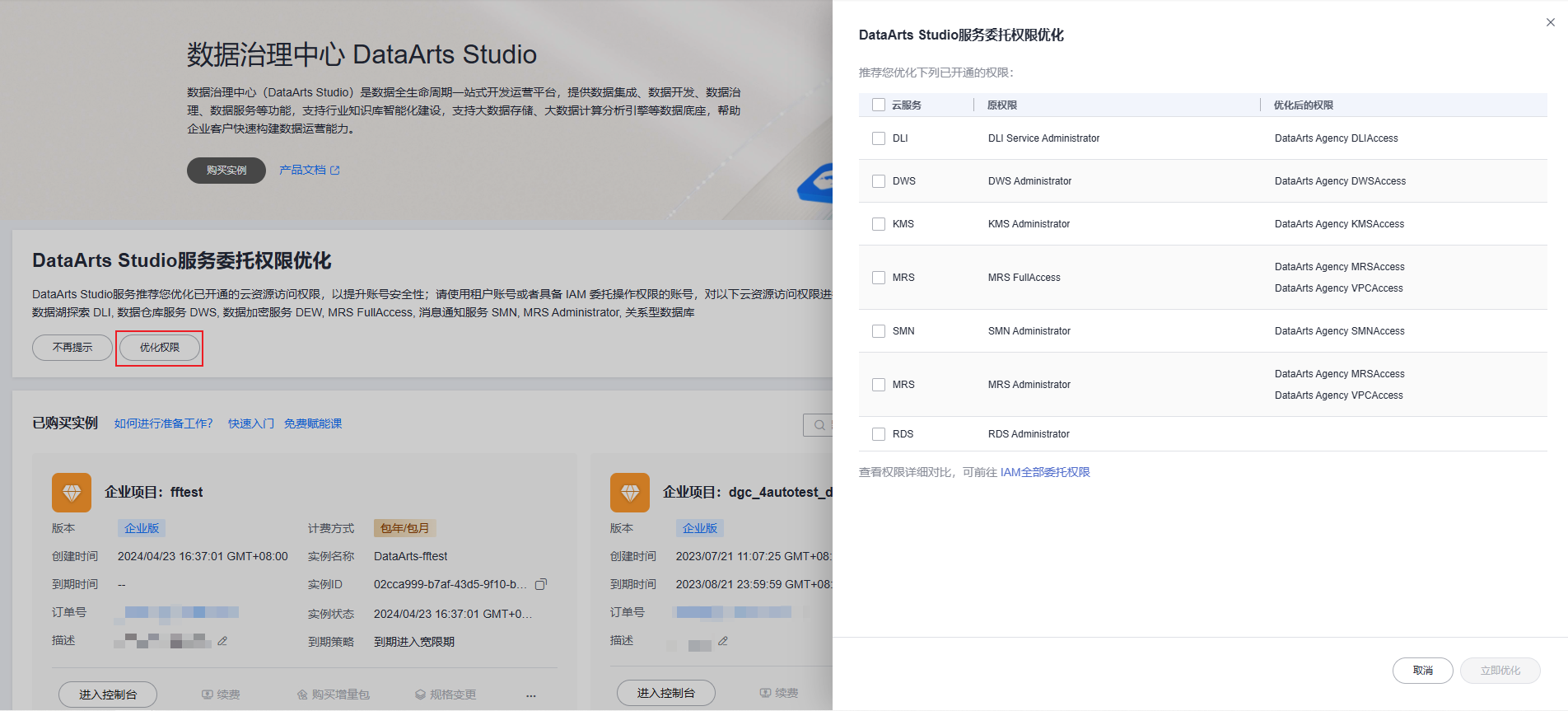Click DataArts Agency KMSAccess text
The image size is (1568, 711).
tap(1340, 224)
